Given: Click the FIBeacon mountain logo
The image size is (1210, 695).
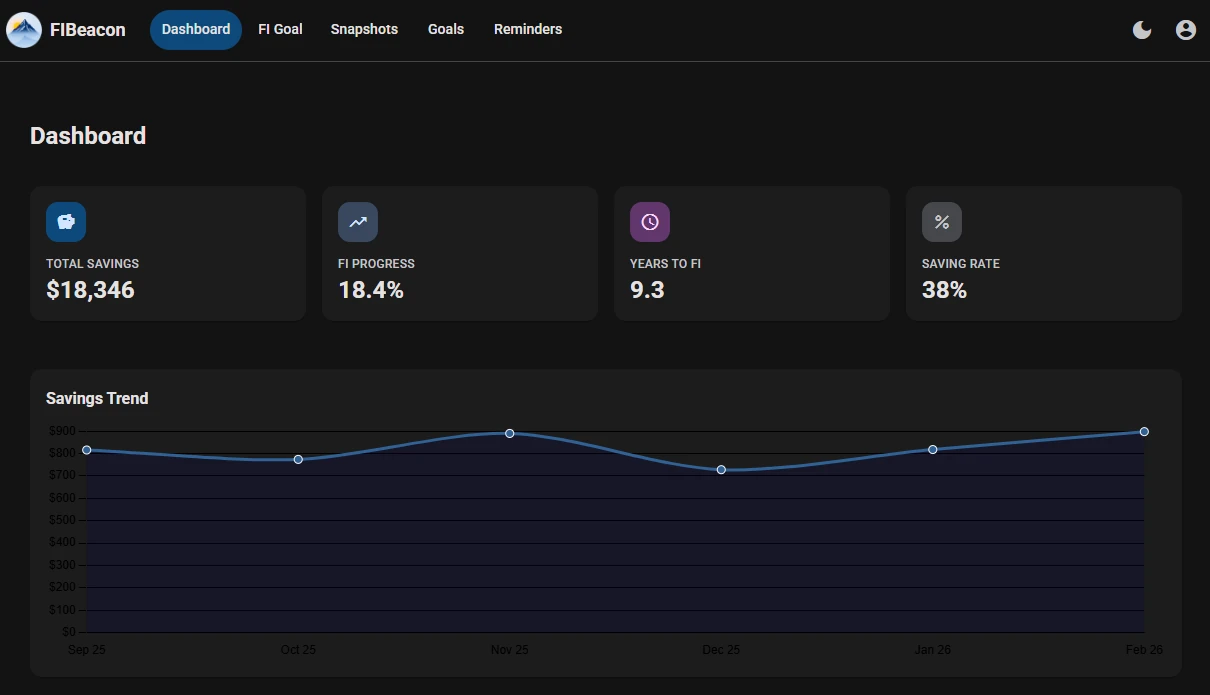Looking at the screenshot, I should pos(24,29).
